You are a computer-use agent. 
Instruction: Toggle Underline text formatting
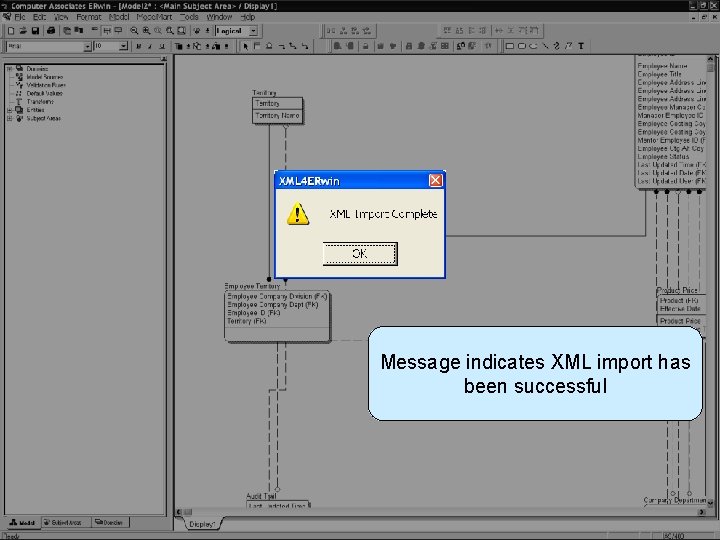[x=162, y=46]
